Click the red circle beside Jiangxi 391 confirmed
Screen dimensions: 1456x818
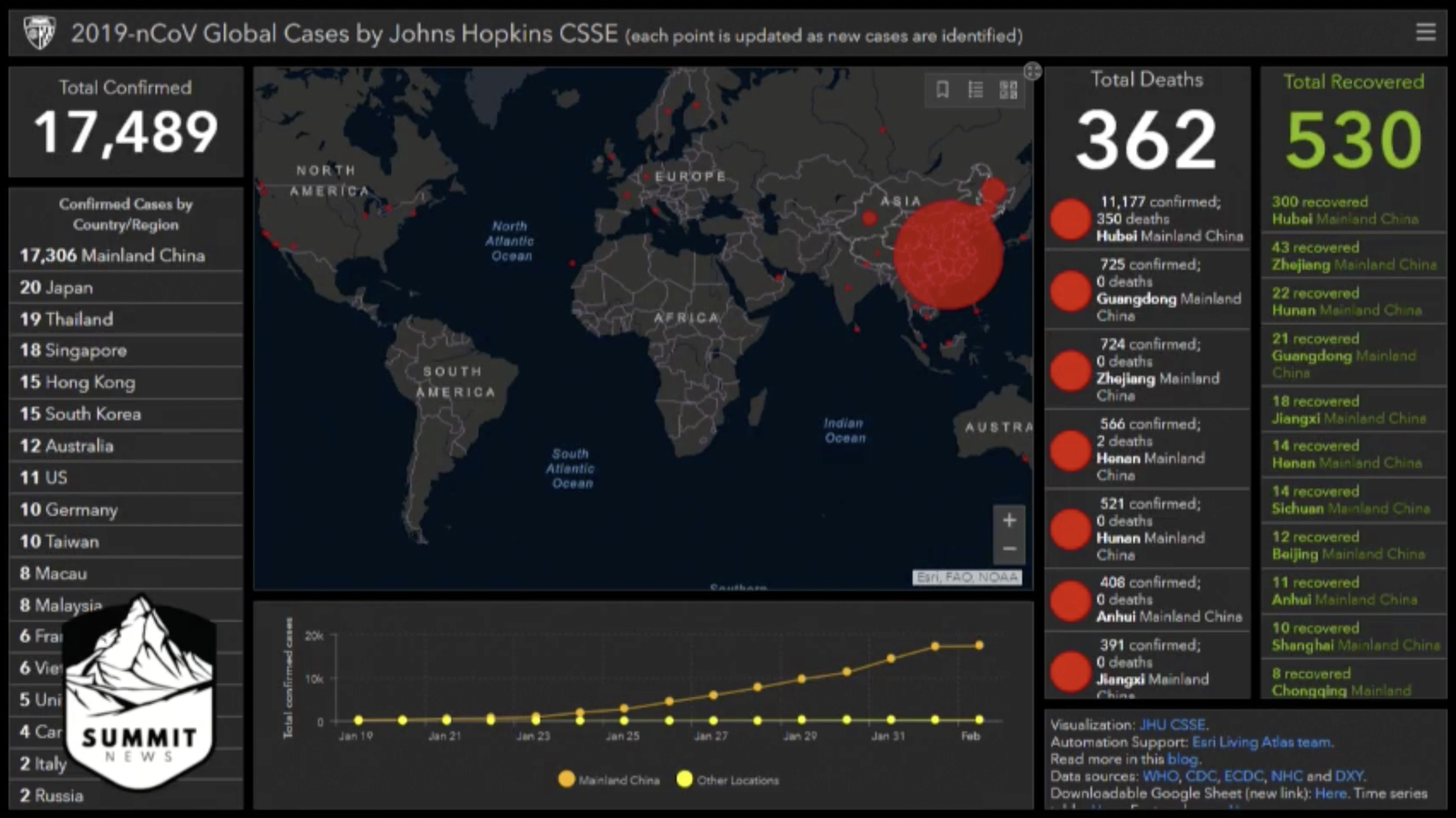tap(1070, 671)
